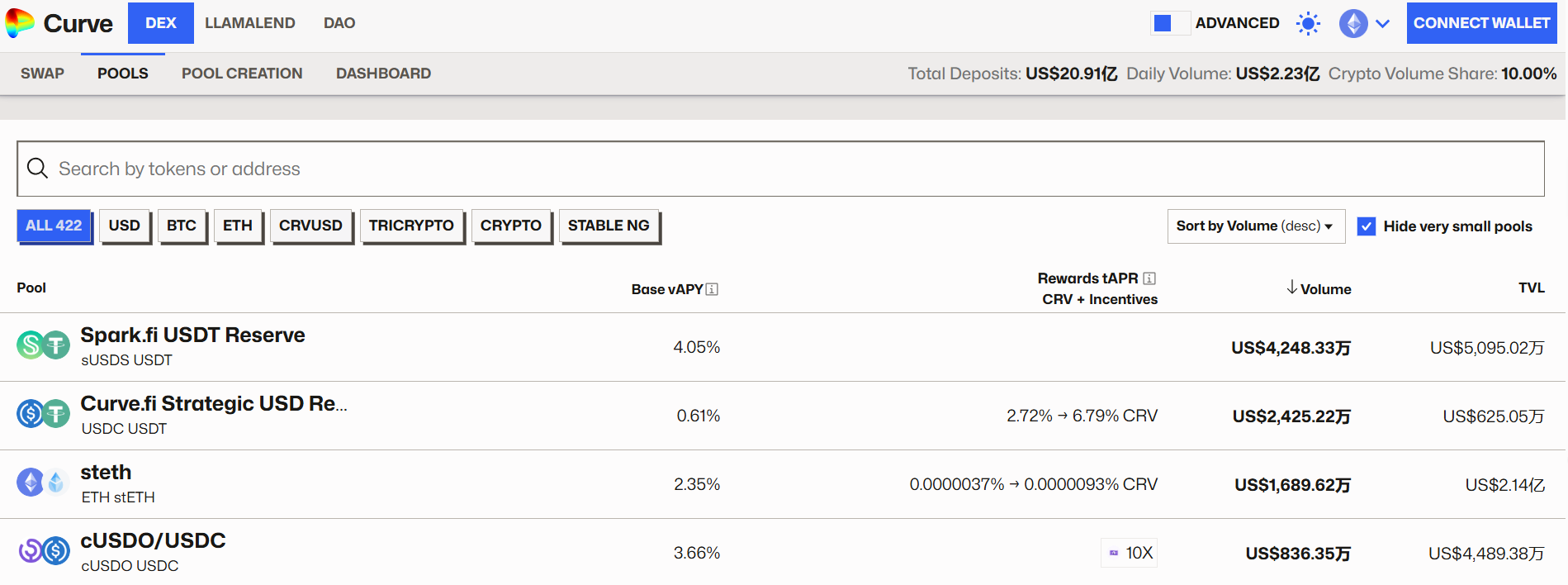The width and height of the screenshot is (1568, 585).
Task: Click the ETH stETH token icons
Action: point(43,483)
